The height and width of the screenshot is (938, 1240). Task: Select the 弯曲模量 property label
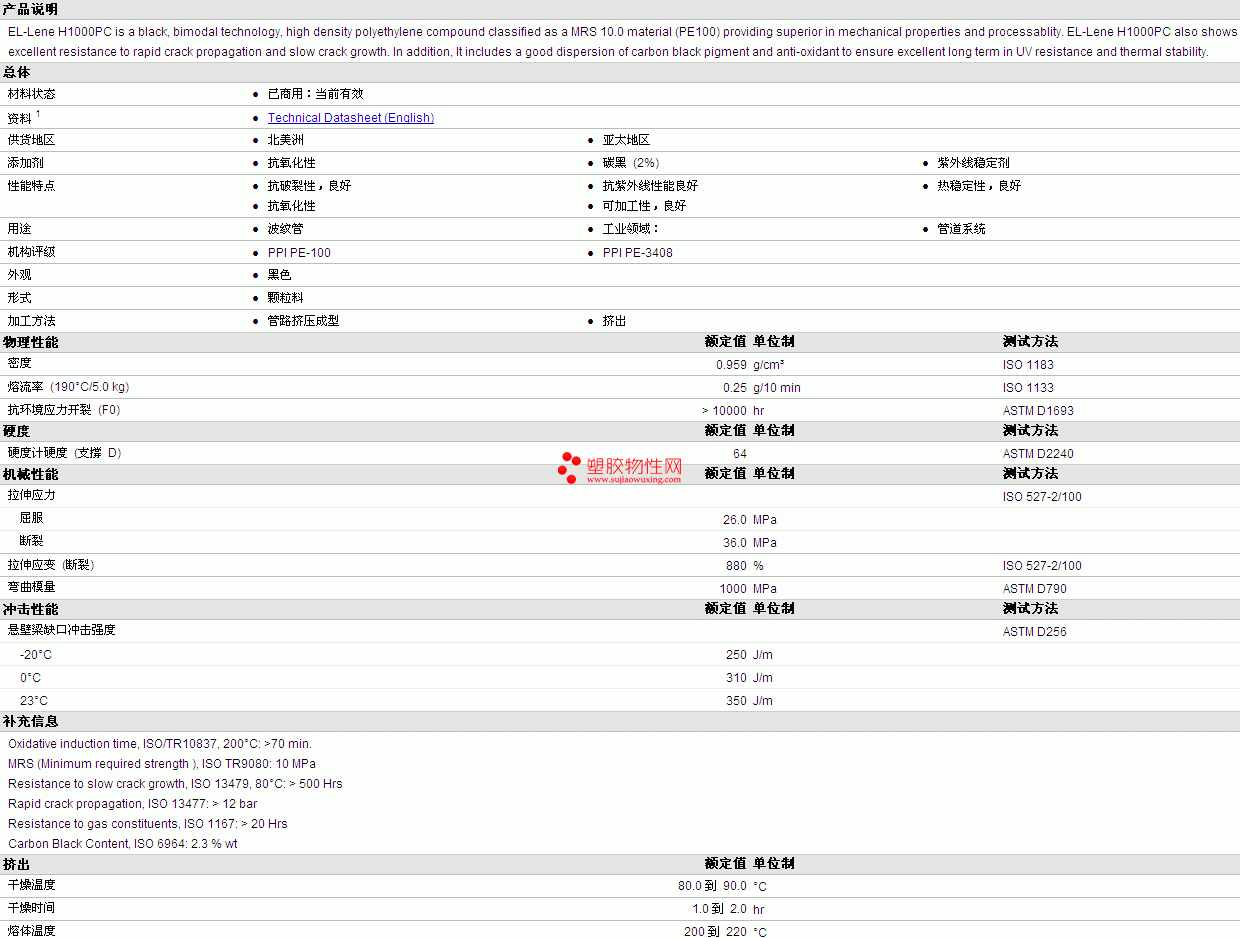coord(32,588)
